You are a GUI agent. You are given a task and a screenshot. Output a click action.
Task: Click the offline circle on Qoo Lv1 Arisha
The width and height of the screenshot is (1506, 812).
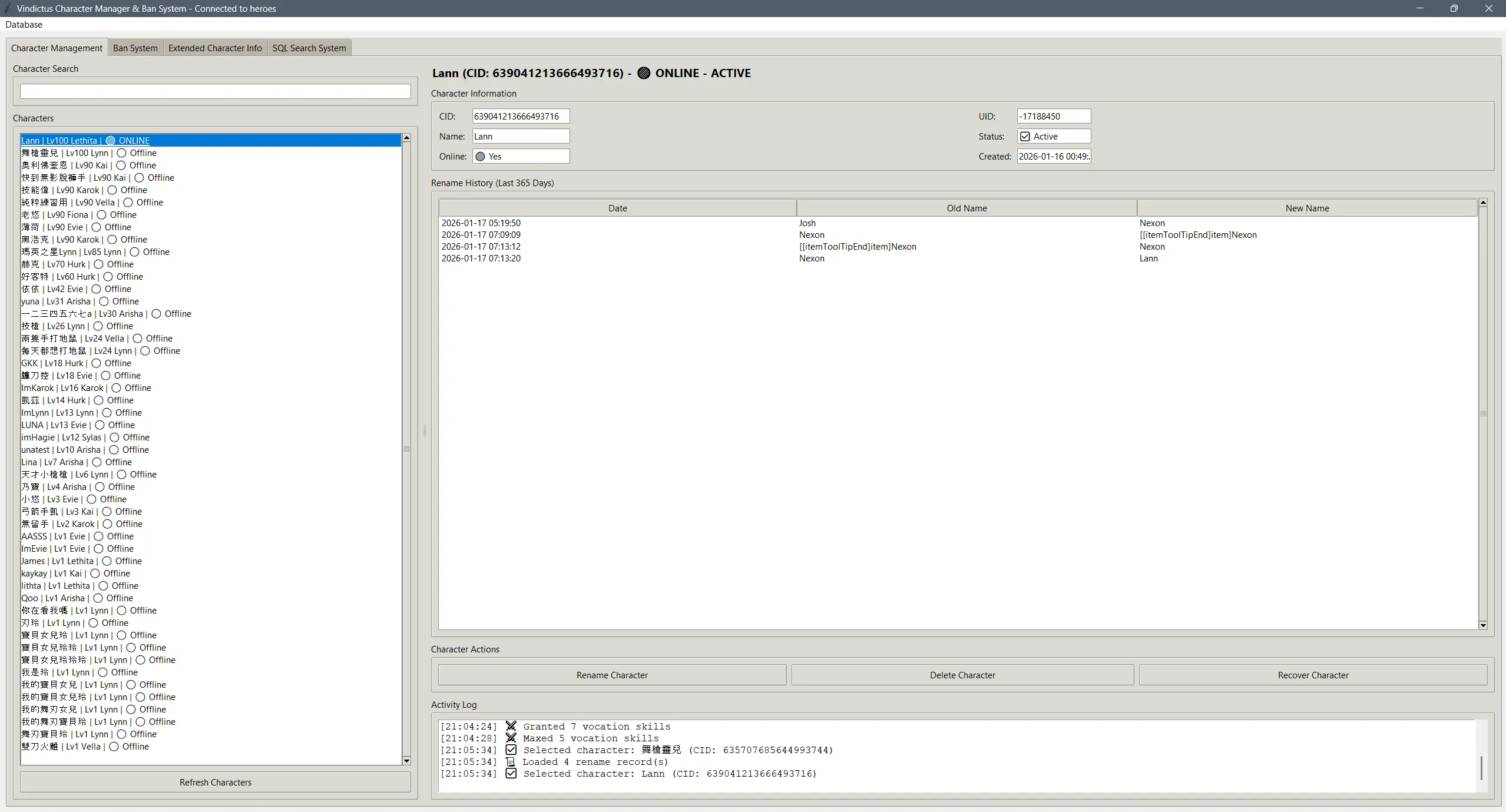click(x=98, y=598)
